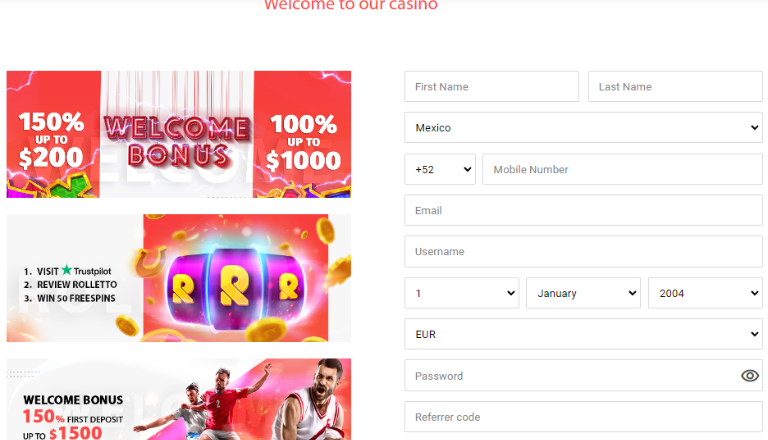The height and width of the screenshot is (440, 768).
Task: Click the Email input field
Action: [583, 210]
